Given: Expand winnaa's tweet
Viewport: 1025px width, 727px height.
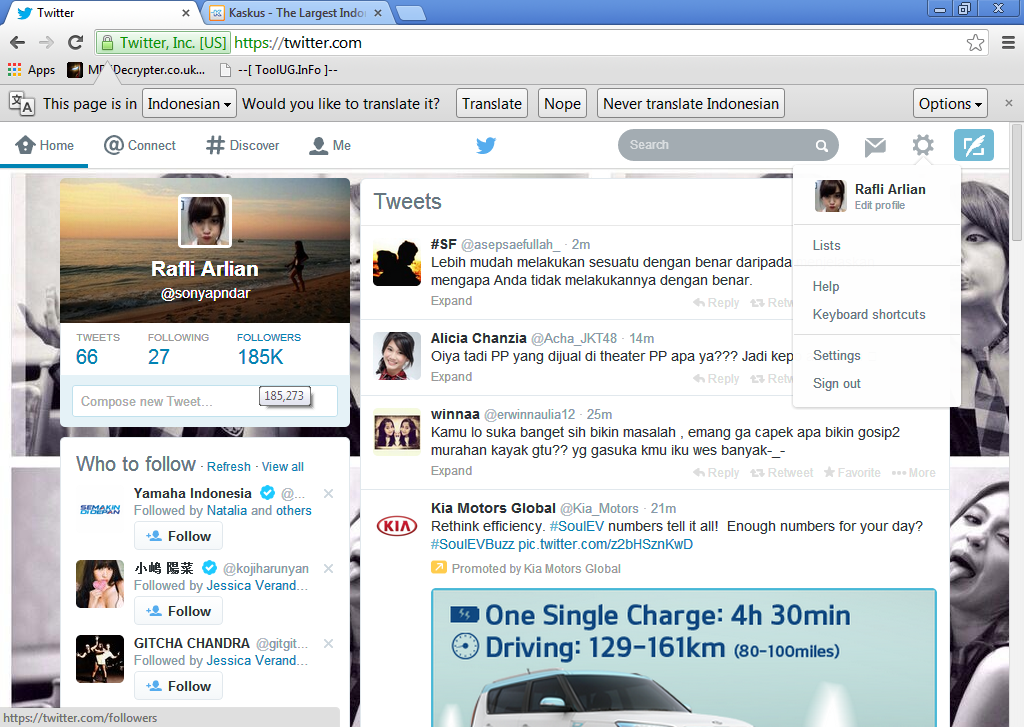Looking at the screenshot, I should (451, 471).
